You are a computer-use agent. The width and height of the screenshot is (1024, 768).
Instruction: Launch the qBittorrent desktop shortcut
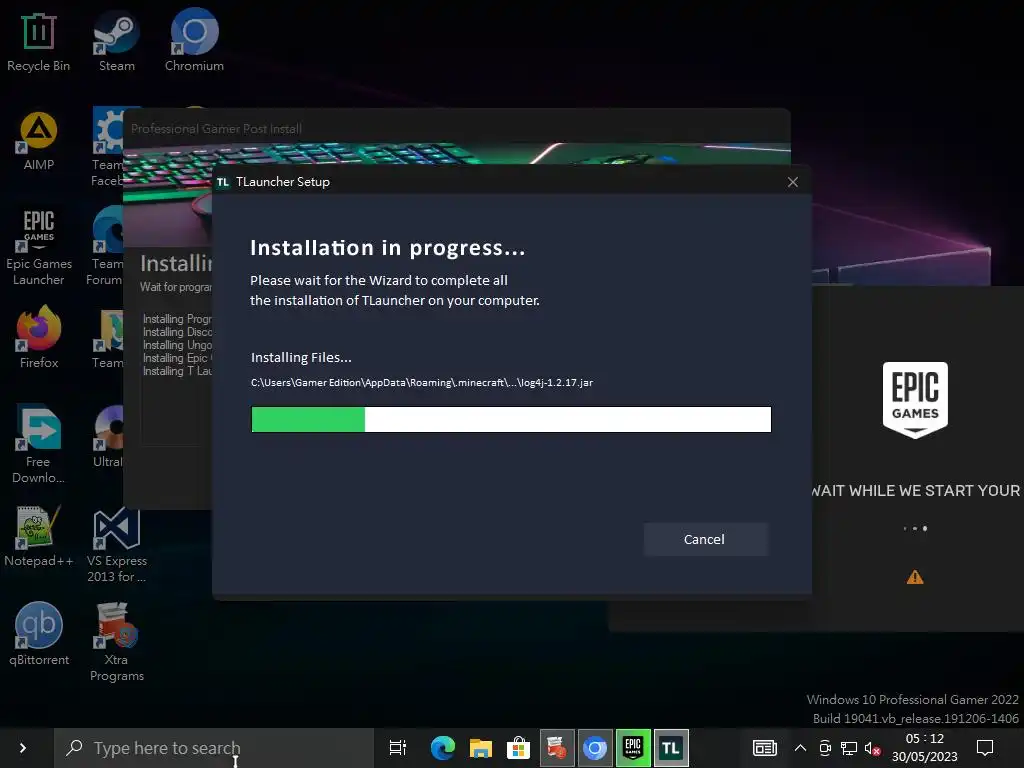[x=39, y=635]
